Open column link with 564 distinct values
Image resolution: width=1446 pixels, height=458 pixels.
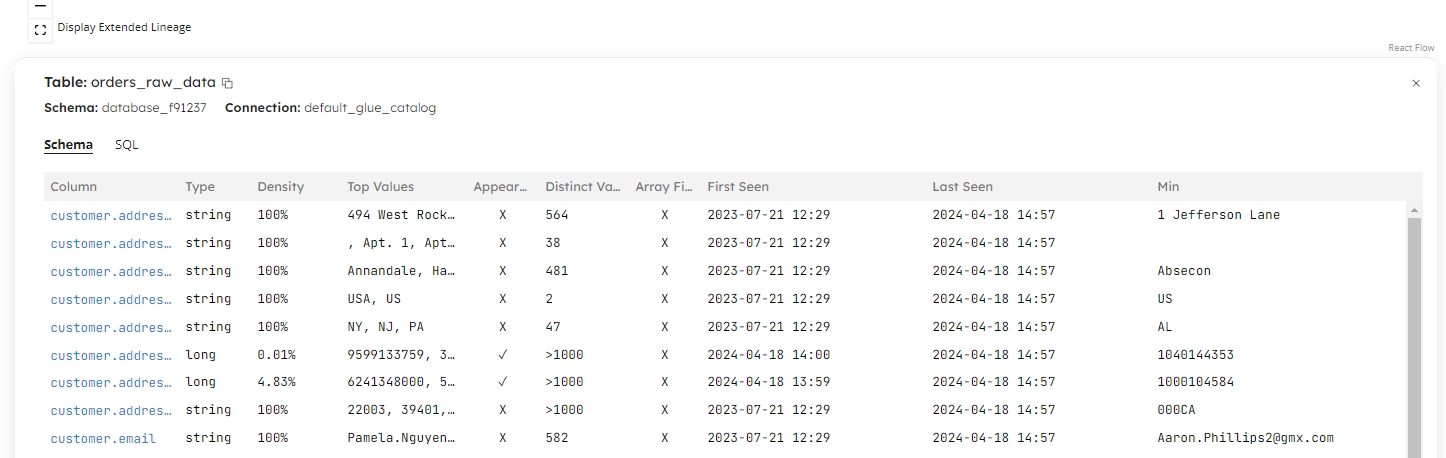(111, 215)
